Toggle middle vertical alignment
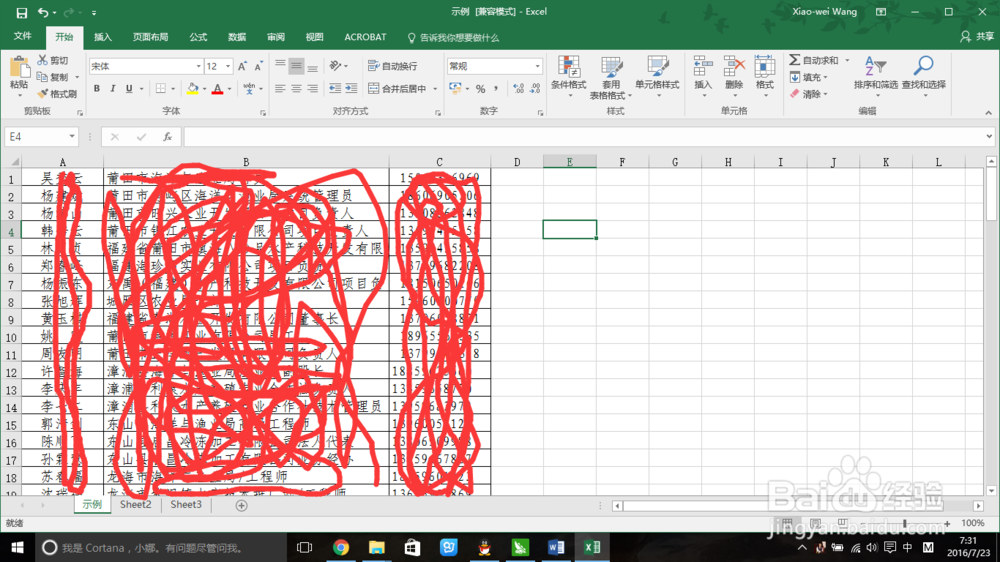The width and height of the screenshot is (1000, 562). click(296, 66)
